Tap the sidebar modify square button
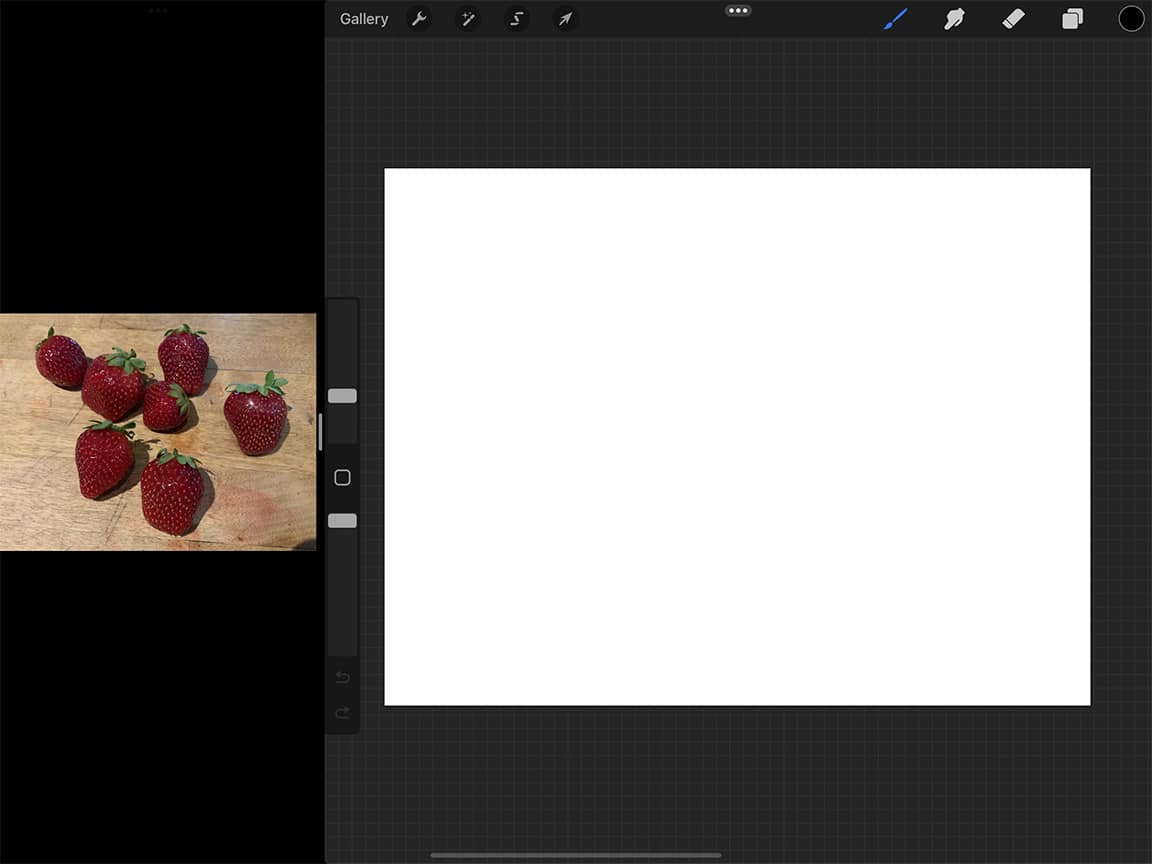Viewport: 1152px width, 864px height. (x=342, y=477)
